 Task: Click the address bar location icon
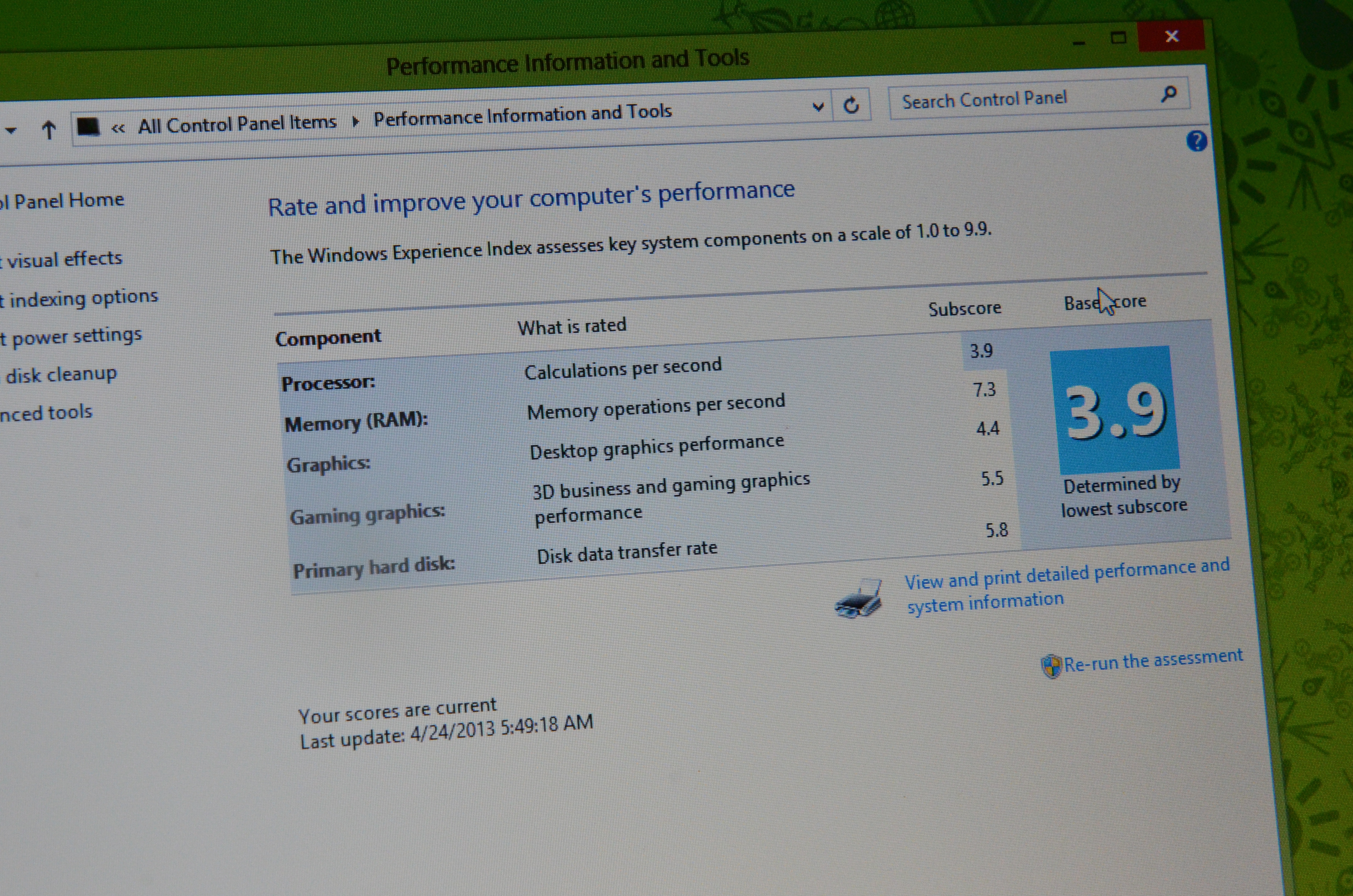pos(88,127)
